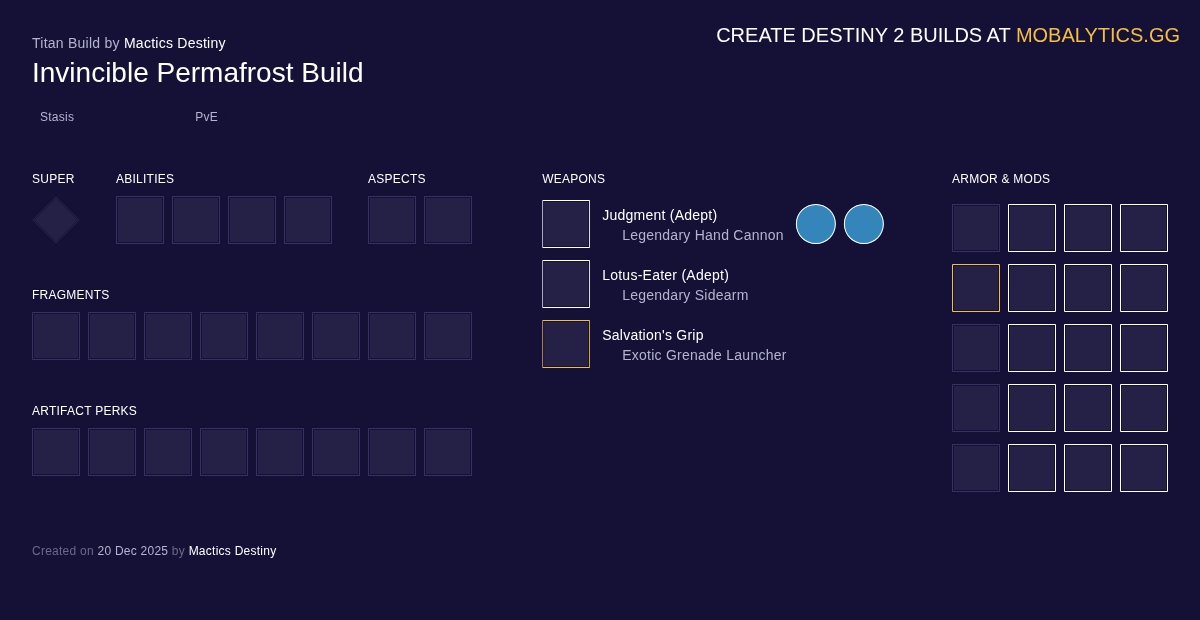1200x620 pixels.
Task: Select the PvE tag
Action: click(206, 117)
